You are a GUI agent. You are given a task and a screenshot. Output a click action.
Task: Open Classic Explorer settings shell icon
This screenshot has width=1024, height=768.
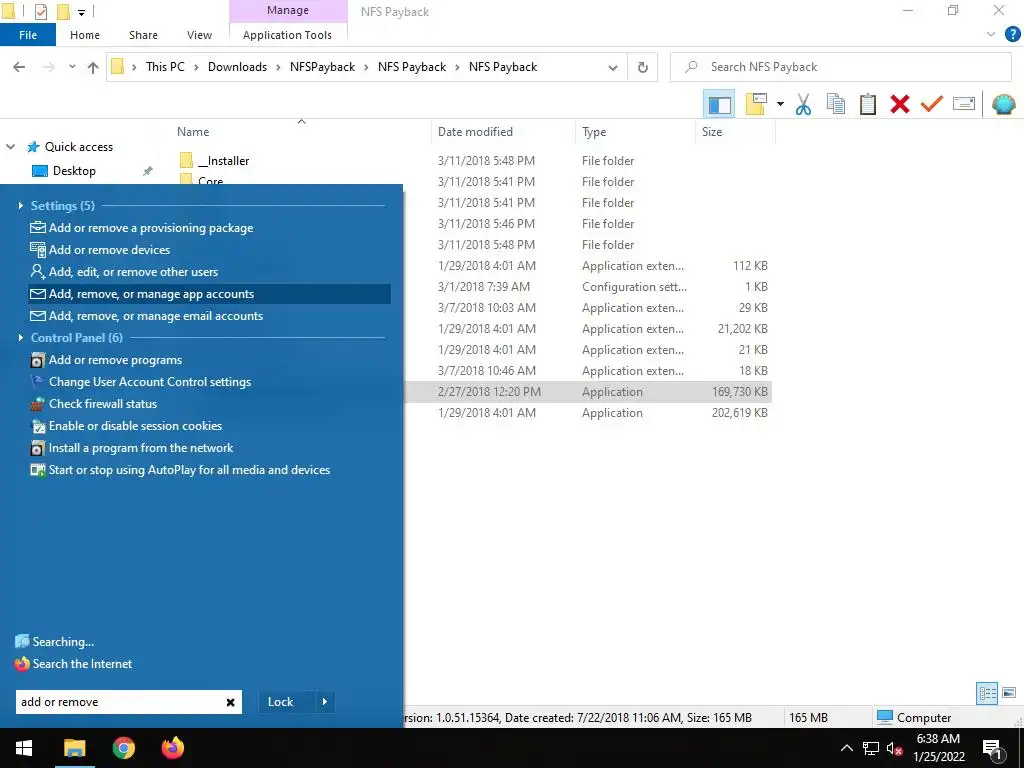1004,104
